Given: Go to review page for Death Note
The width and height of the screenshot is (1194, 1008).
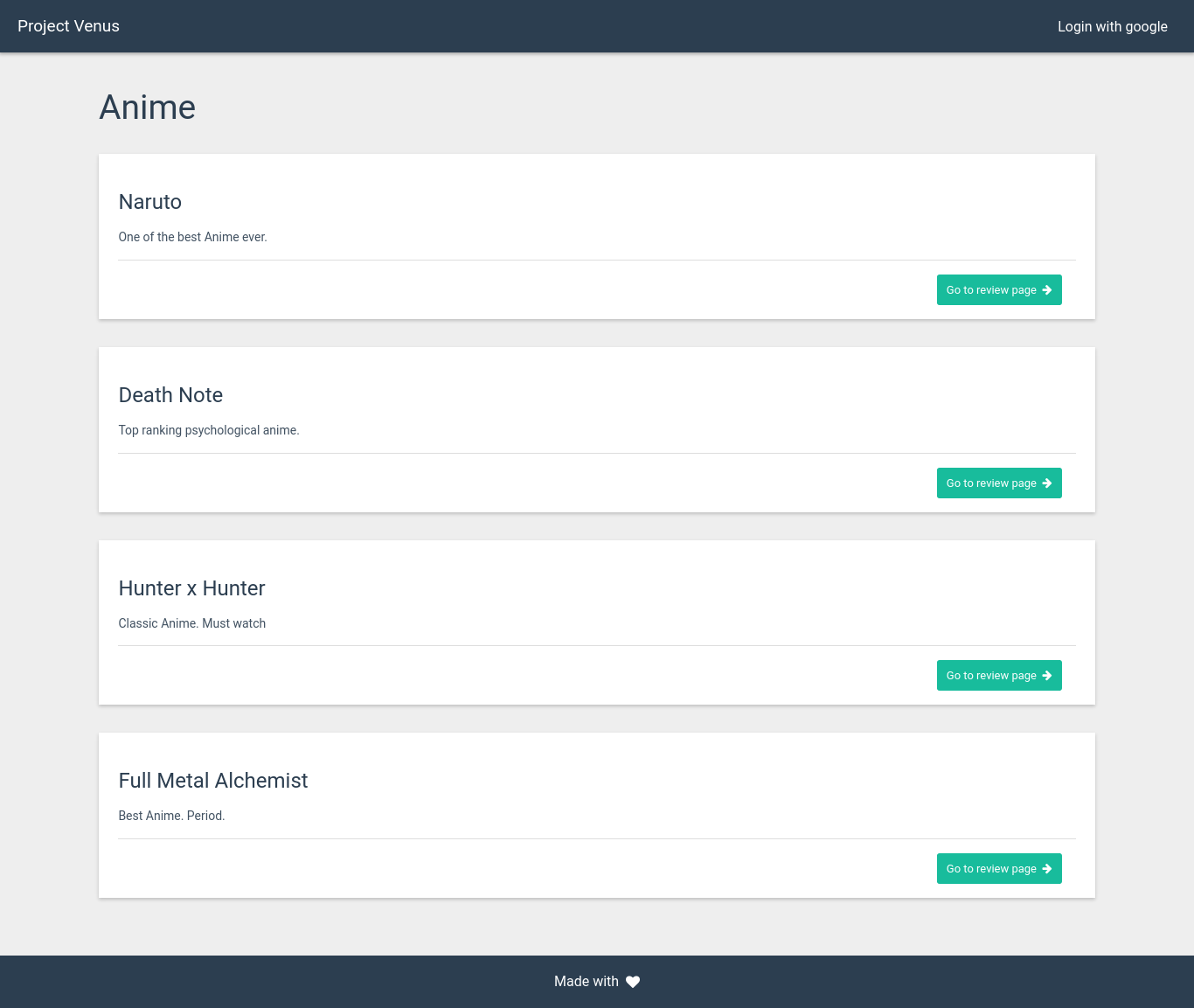Looking at the screenshot, I should click(999, 483).
